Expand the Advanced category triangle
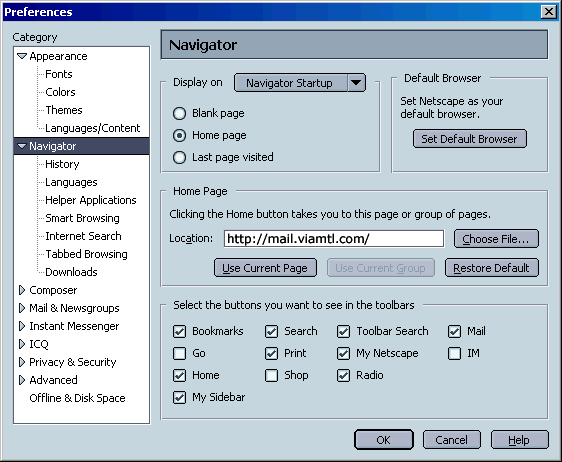The width and height of the screenshot is (562, 462). (22, 380)
